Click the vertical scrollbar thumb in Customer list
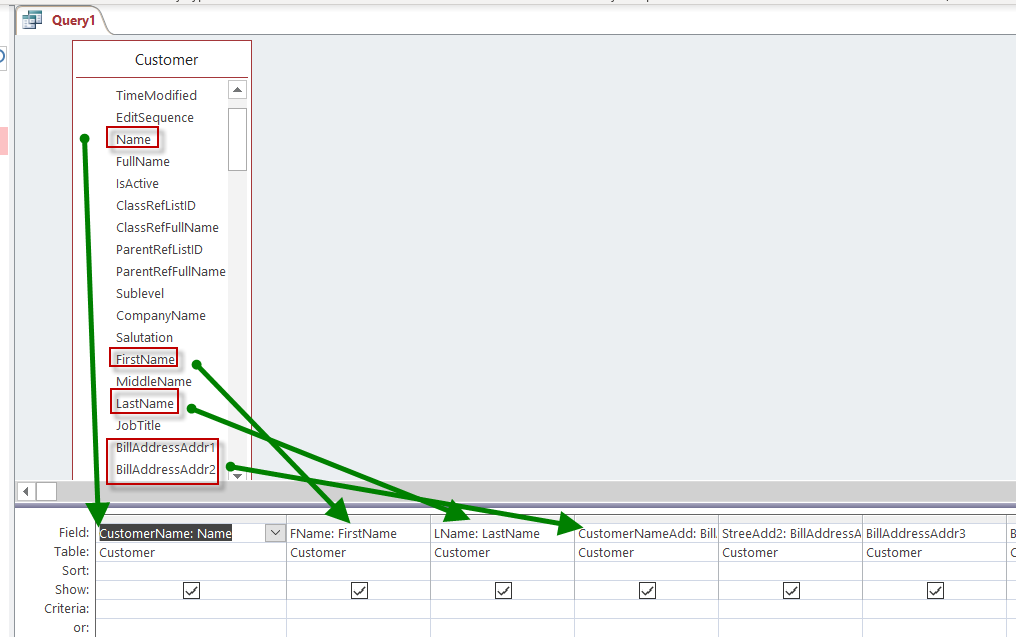 237,138
